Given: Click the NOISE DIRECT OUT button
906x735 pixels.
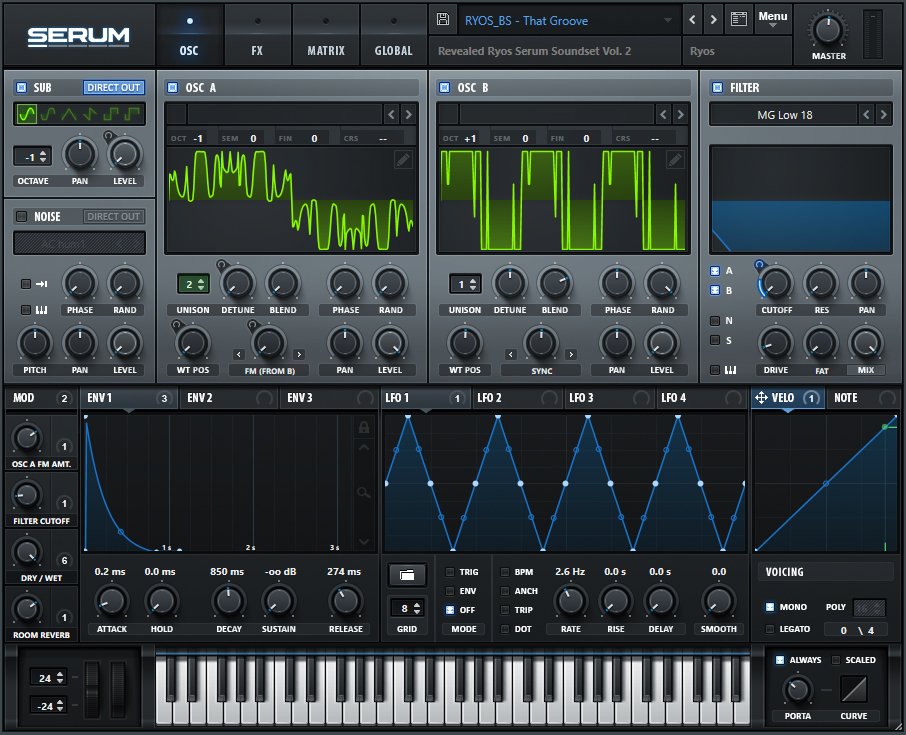Looking at the screenshot, I should (113, 216).
